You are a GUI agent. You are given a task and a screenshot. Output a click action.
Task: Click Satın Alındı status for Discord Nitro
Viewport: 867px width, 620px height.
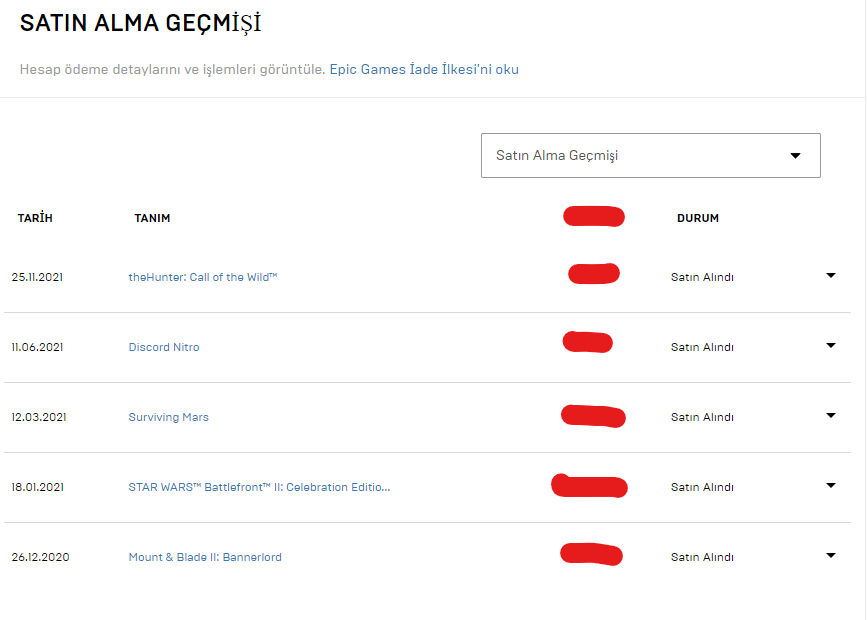tap(702, 347)
